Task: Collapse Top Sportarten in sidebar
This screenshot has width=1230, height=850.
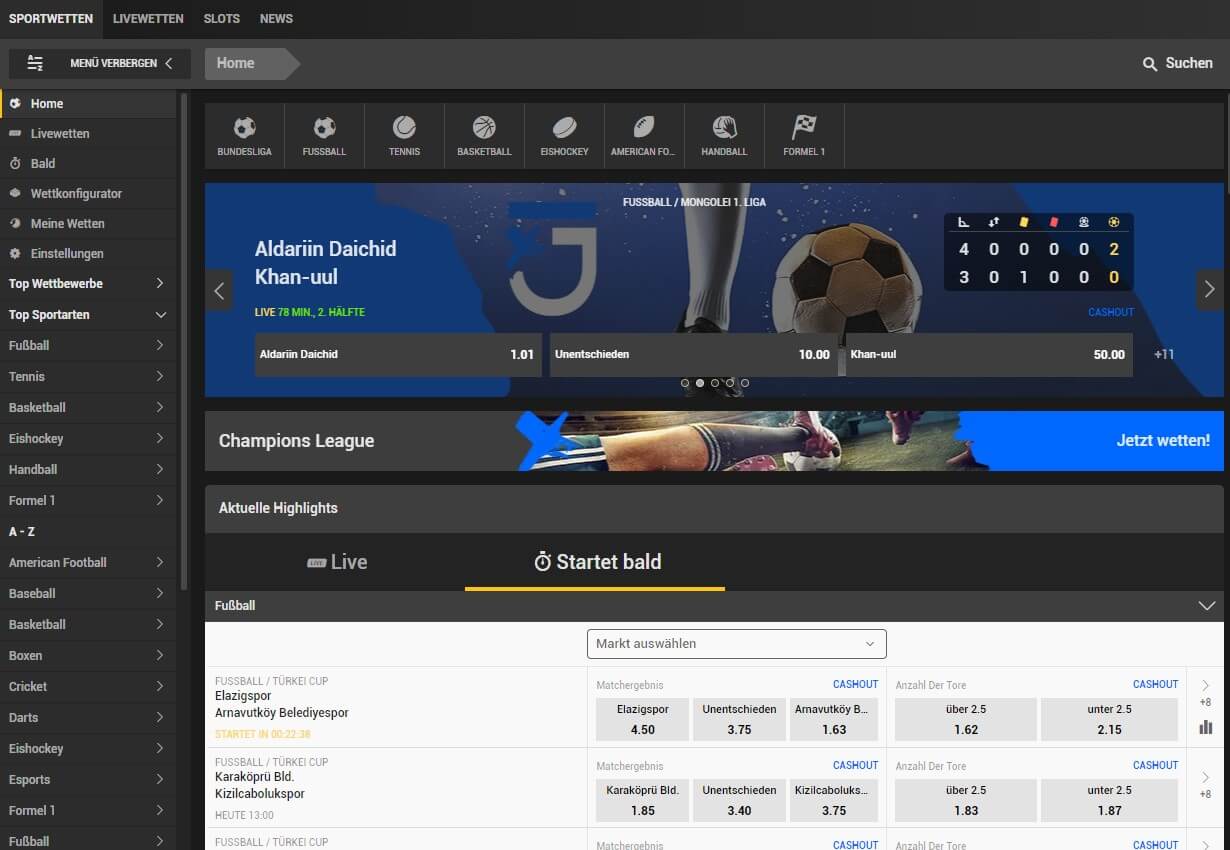Action: (x=160, y=315)
